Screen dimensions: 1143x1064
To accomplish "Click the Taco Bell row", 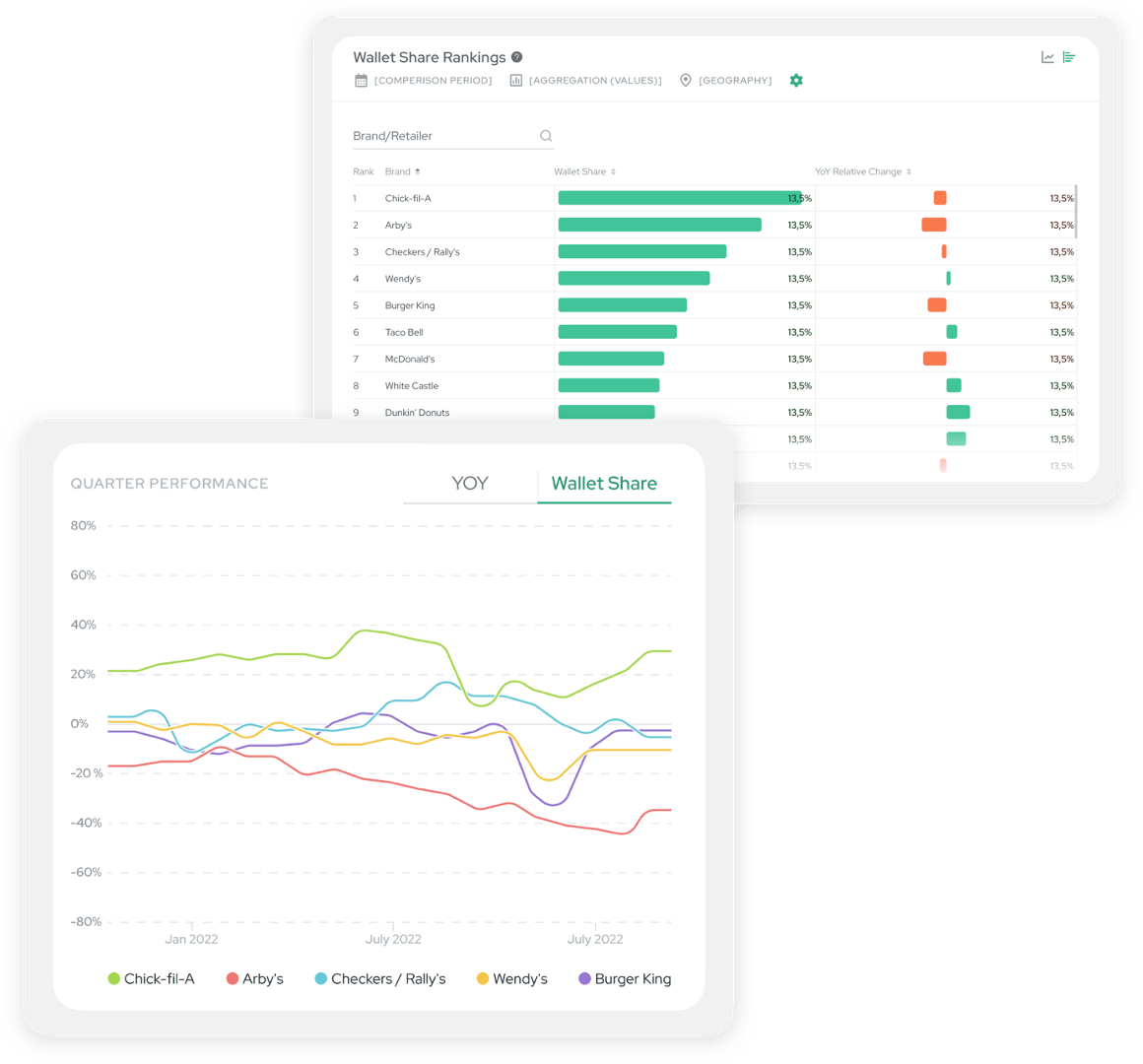I will pos(714,332).
